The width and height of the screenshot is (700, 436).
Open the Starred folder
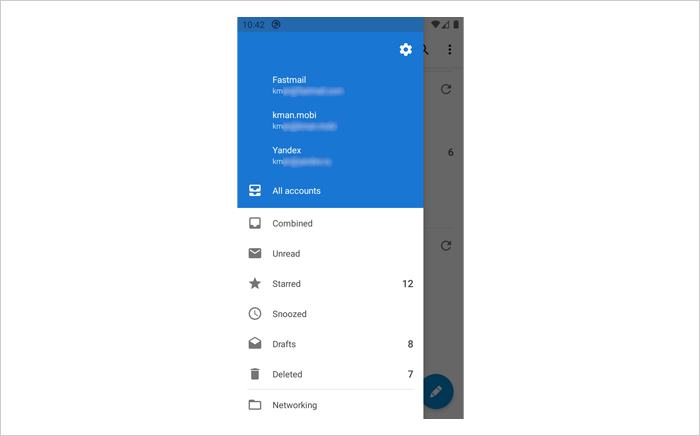330,284
